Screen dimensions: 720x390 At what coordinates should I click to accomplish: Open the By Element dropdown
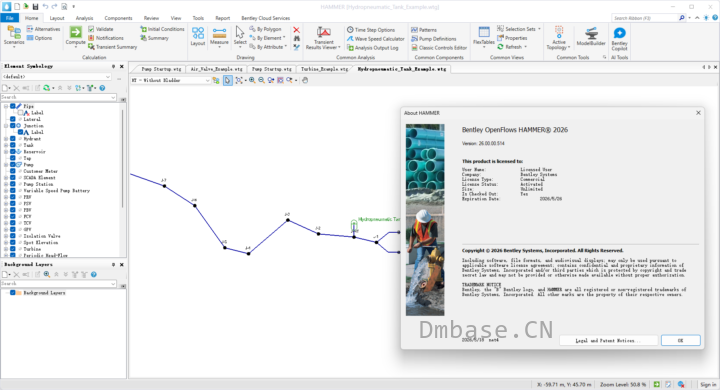tap(268, 38)
